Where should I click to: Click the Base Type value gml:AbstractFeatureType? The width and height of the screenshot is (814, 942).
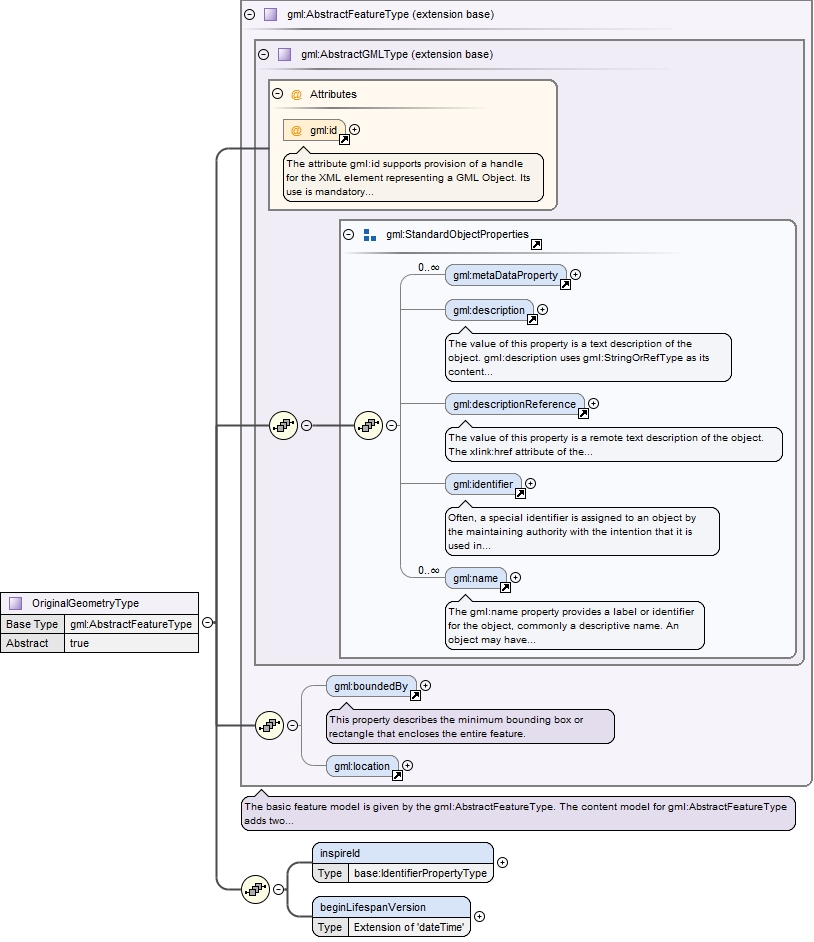131,624
